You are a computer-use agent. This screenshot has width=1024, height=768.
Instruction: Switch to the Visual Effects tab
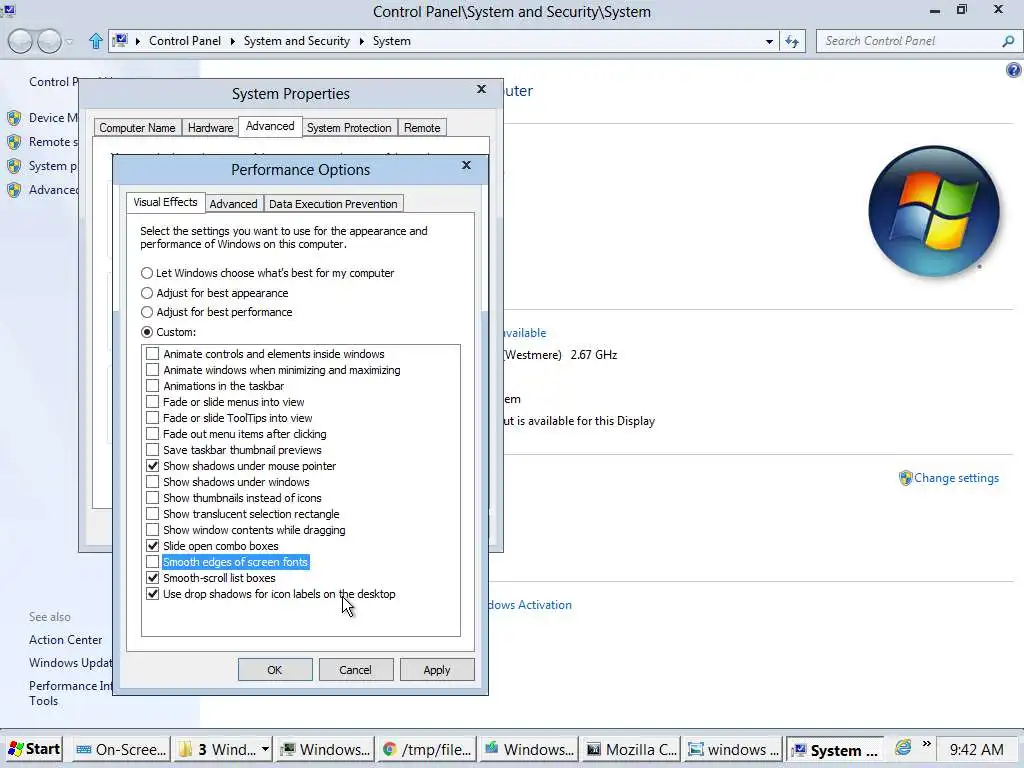coord(165,202)
